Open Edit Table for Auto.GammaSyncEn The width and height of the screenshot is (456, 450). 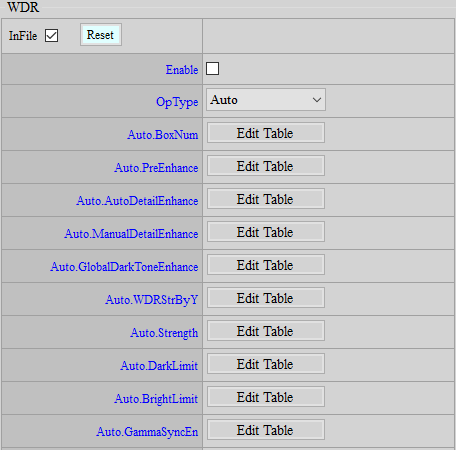[266, 430]
